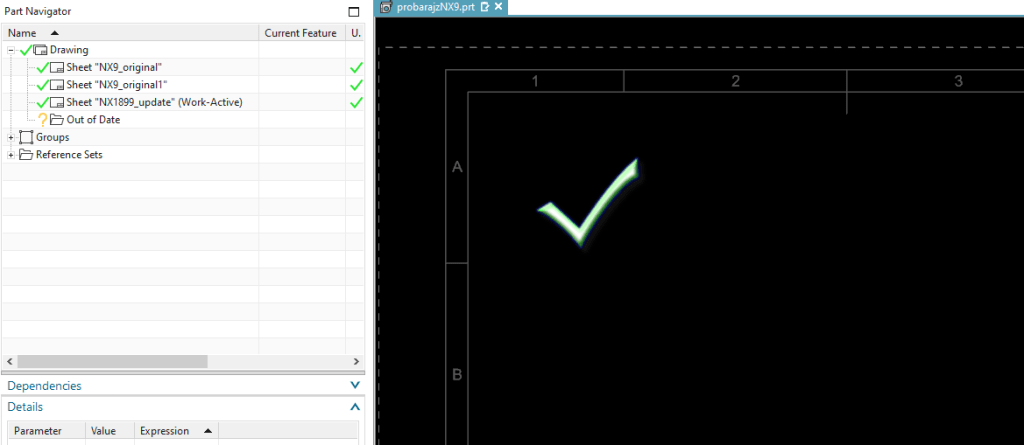Click the Reference Sets folder icon
The width and height of the screenshot is (1024, 445).
click(26, 155)
